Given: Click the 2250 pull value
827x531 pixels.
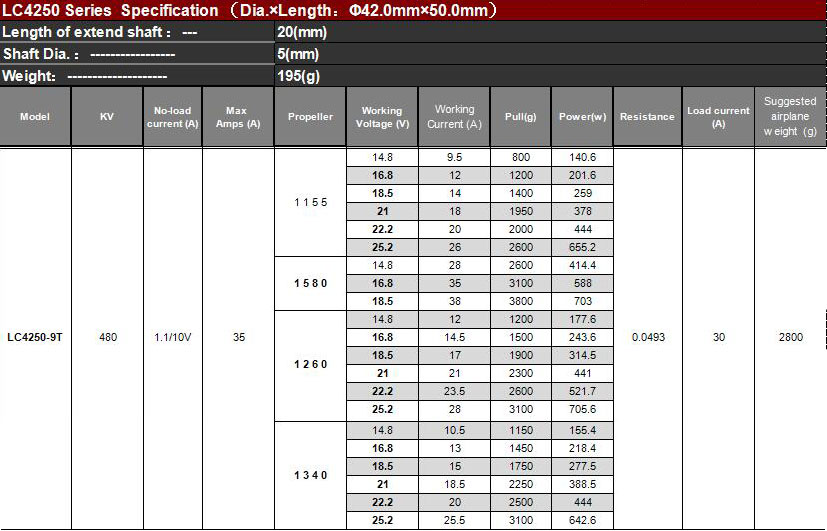Looking at the screenshot, I should point(521,484).
